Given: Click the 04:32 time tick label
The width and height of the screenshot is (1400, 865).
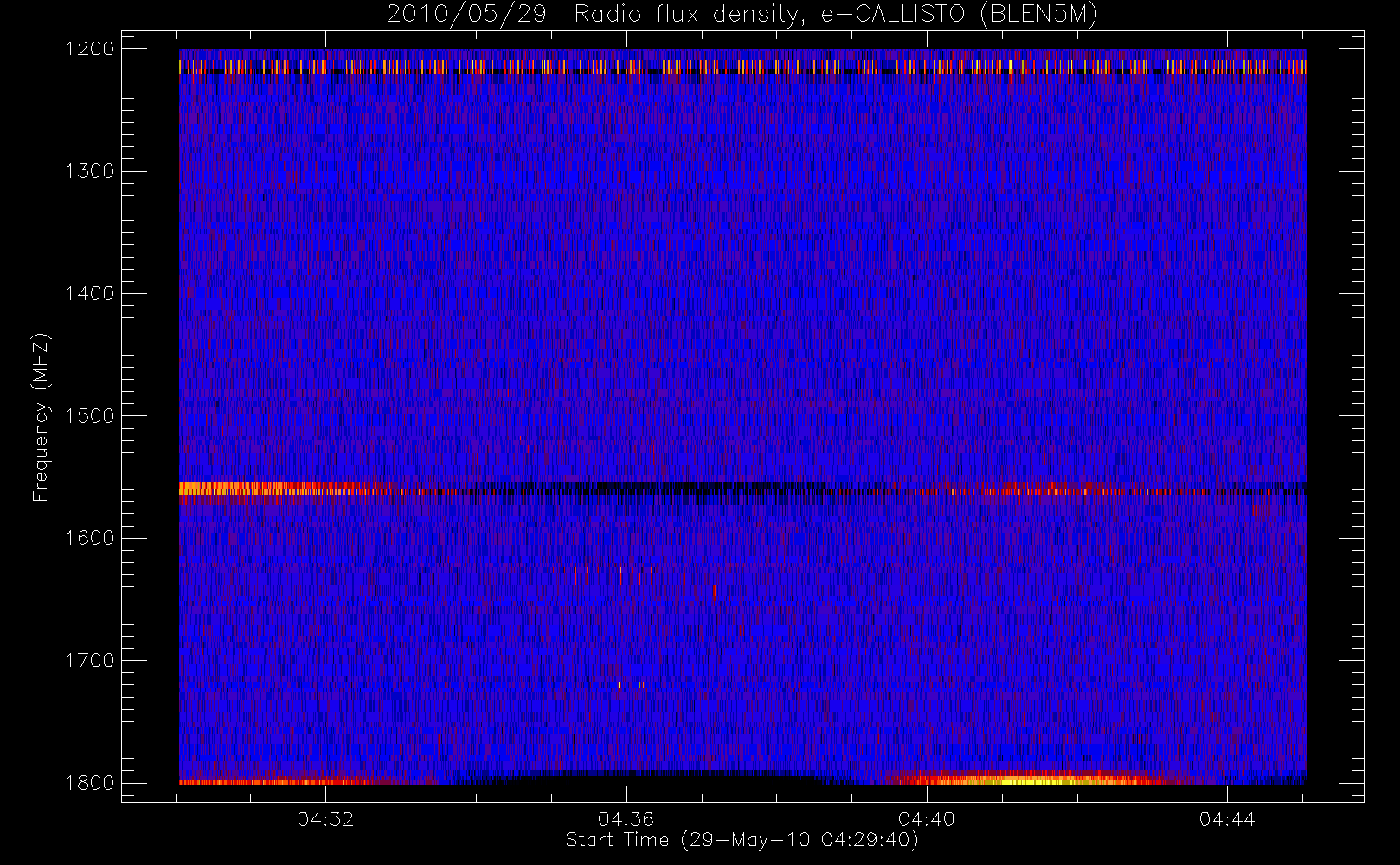Looking at the screenshot, I should point(325,819).
